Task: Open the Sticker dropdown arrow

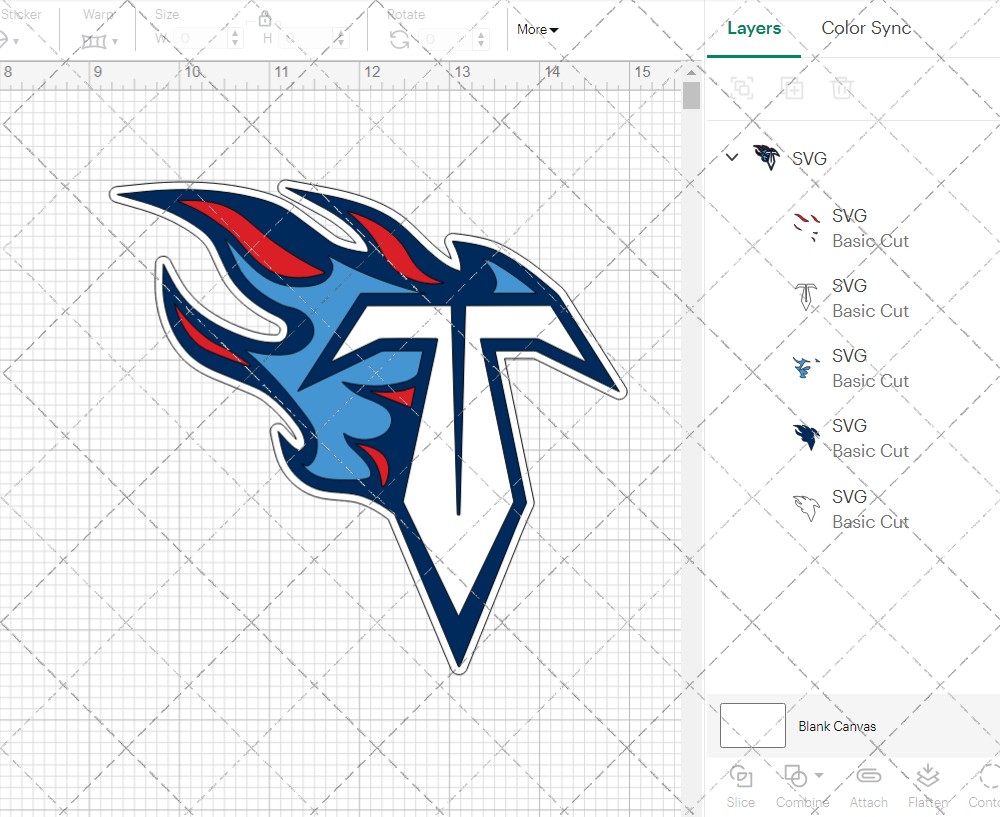Action: pos(16,42)
